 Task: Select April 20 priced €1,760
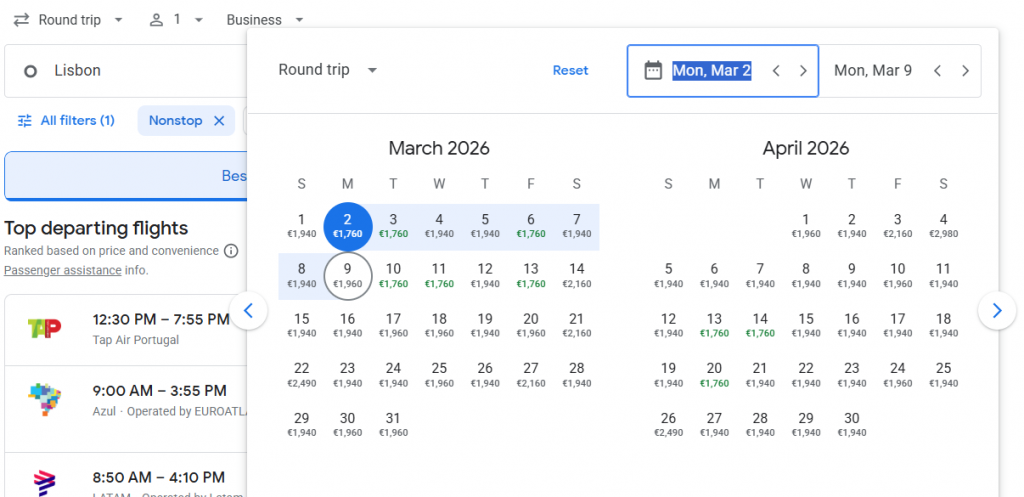714,375
